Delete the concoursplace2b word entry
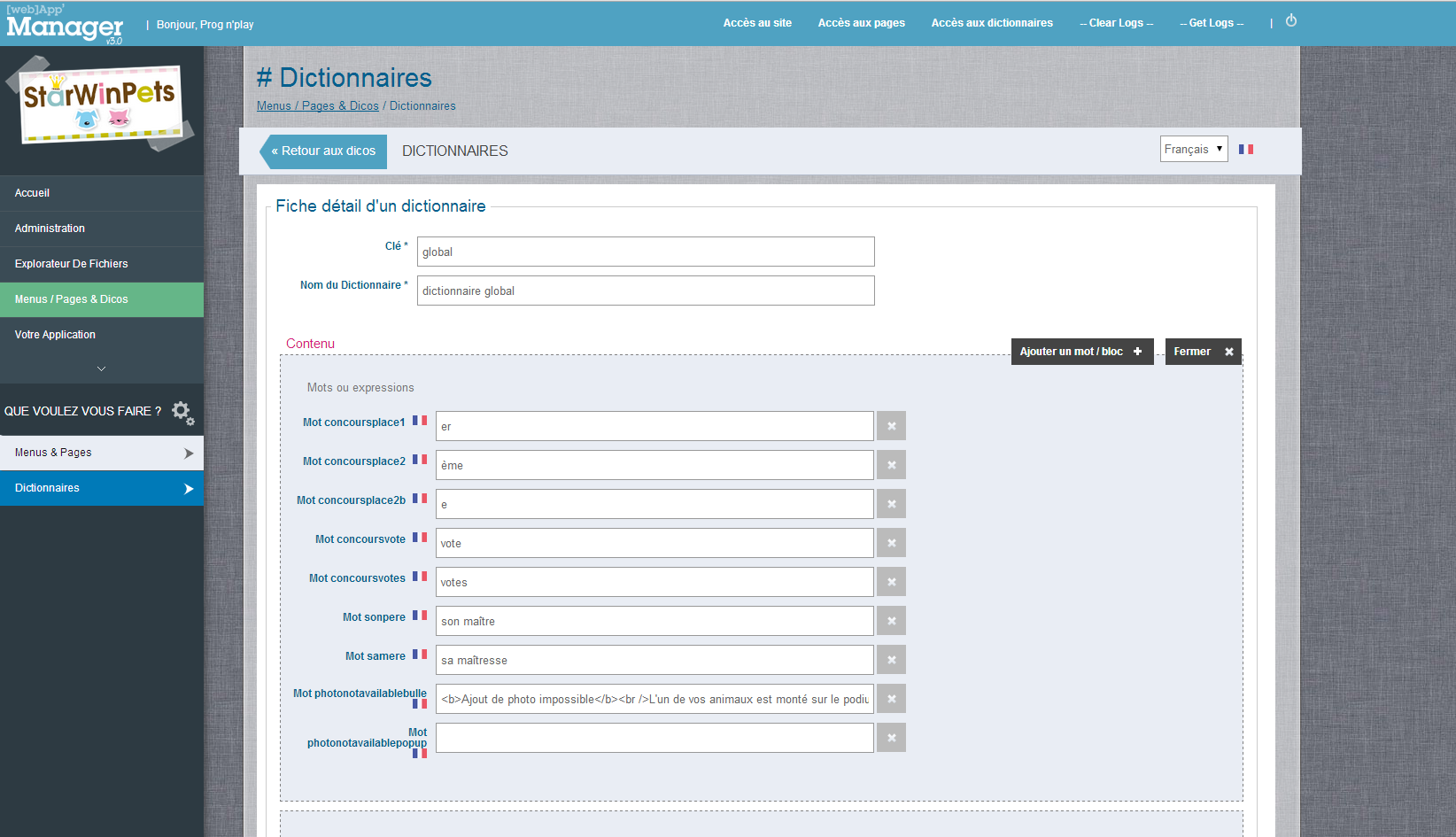 point(891,504)
